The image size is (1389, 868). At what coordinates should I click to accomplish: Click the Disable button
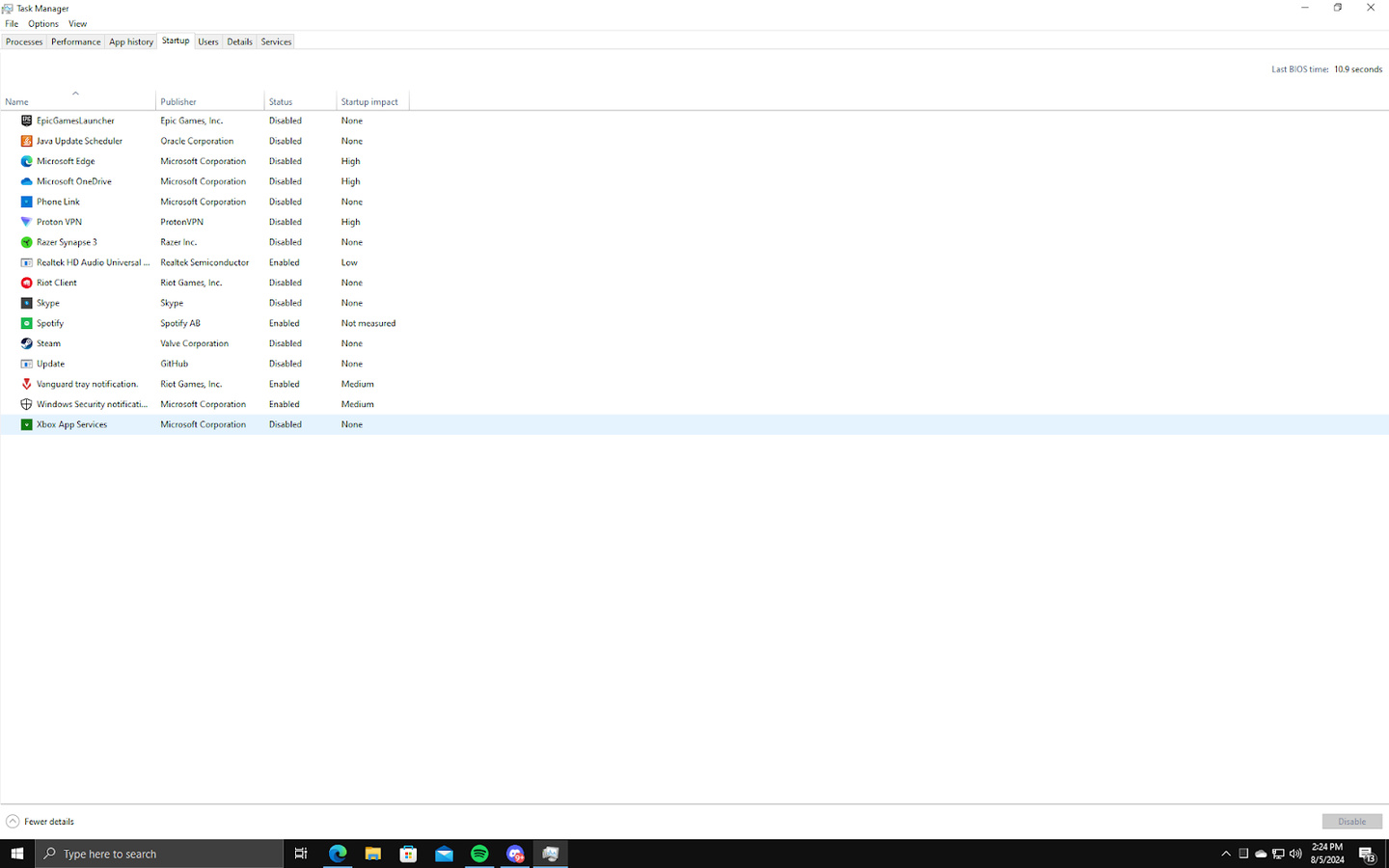tap(1351, 821)
